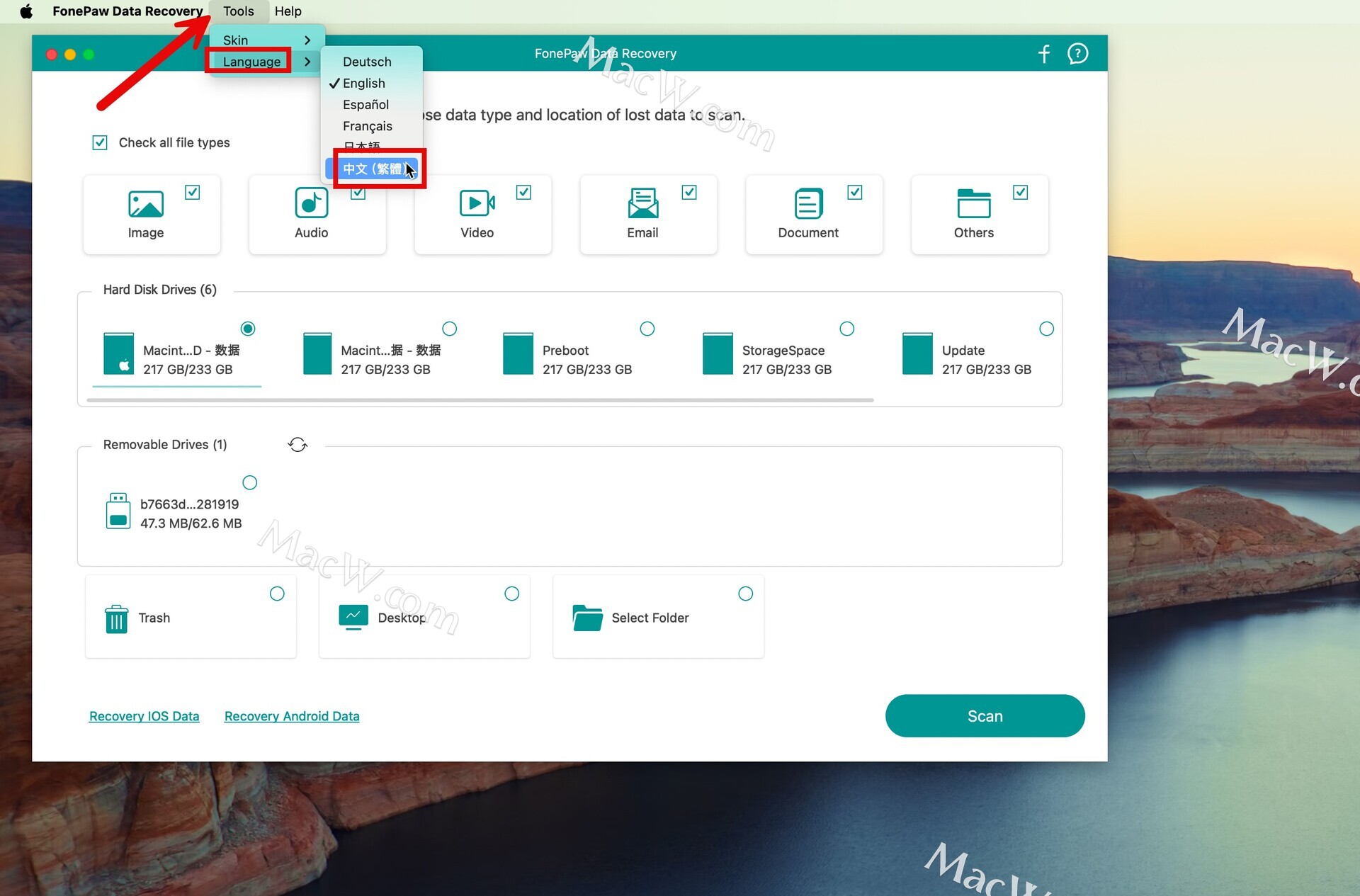This screenshot has width=1360, height=896.
Task: Click the Video camera icon
Action: [x=477, y=203]
